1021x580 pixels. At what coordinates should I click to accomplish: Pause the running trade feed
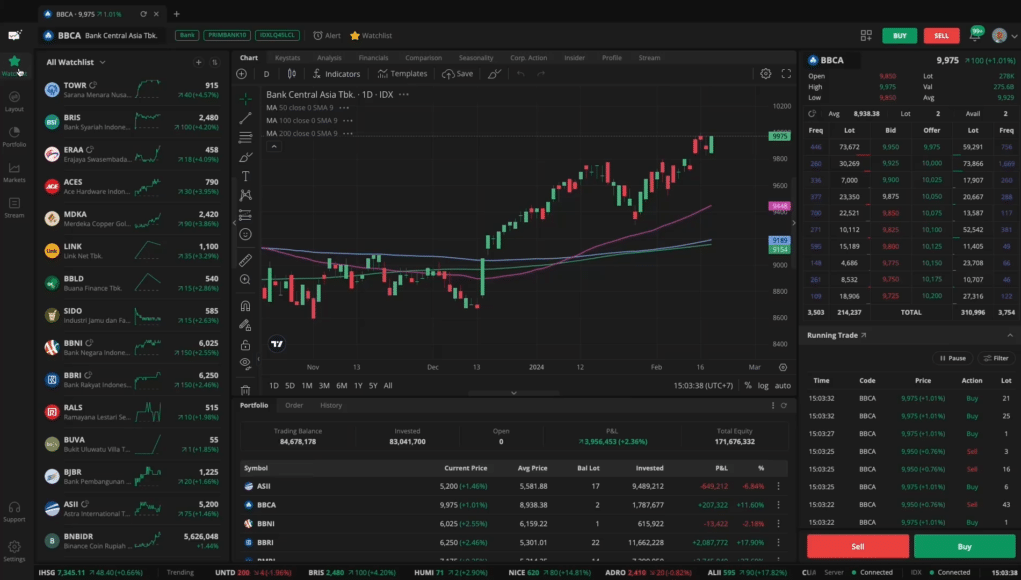pyautogui.click(x=952, y=358)
